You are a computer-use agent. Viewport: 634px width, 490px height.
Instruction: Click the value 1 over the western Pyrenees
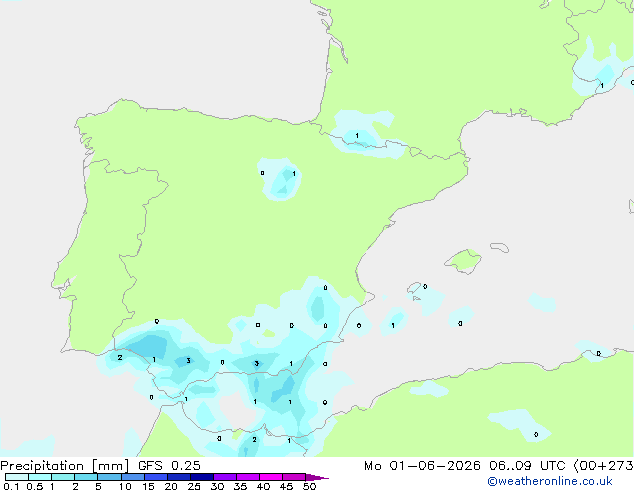coord(357,135)
